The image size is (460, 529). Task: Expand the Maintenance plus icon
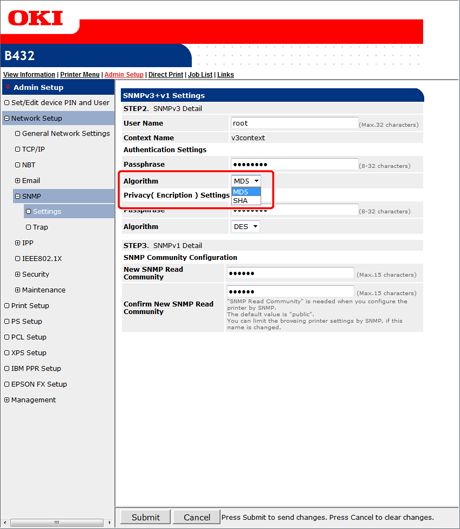pos(18,290)
